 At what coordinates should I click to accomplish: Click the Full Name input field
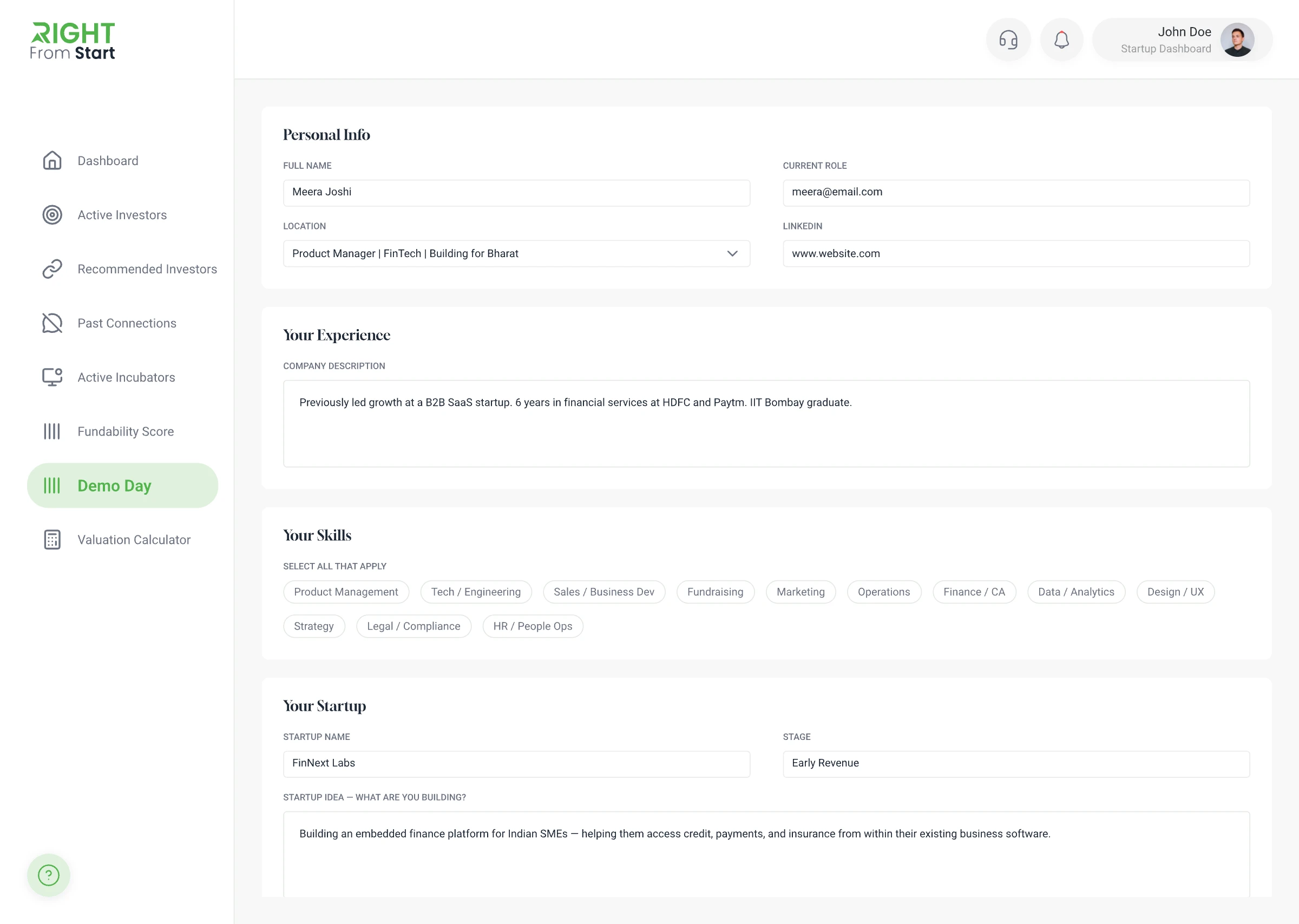[x=516, y=193]
